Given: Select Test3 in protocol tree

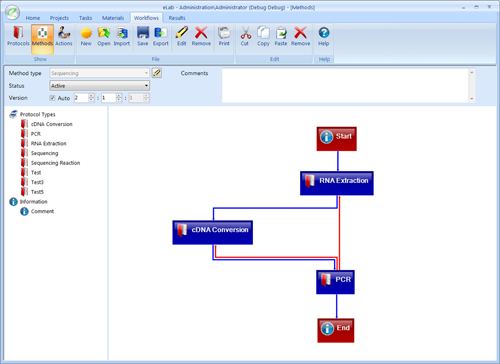Looking at the screenshot, I should (x=37, y=182).
